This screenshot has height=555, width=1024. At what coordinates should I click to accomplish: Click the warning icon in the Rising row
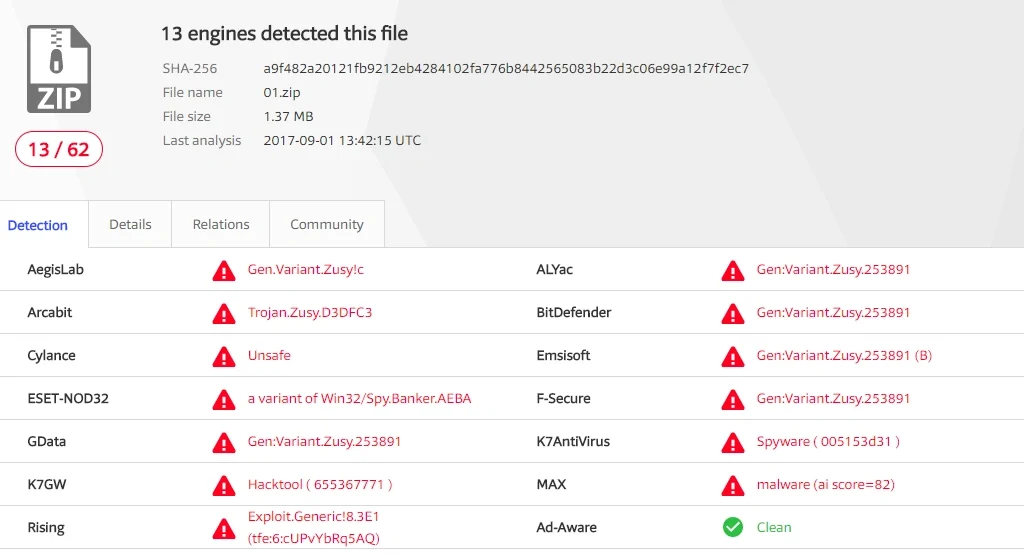point(224,529)
